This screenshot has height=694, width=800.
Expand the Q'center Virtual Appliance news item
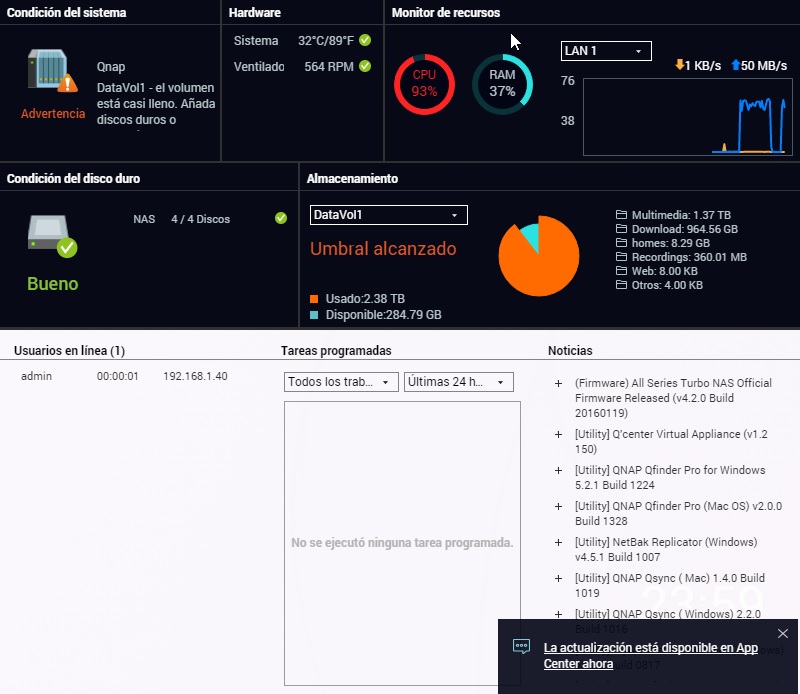[x=558, y=435]
